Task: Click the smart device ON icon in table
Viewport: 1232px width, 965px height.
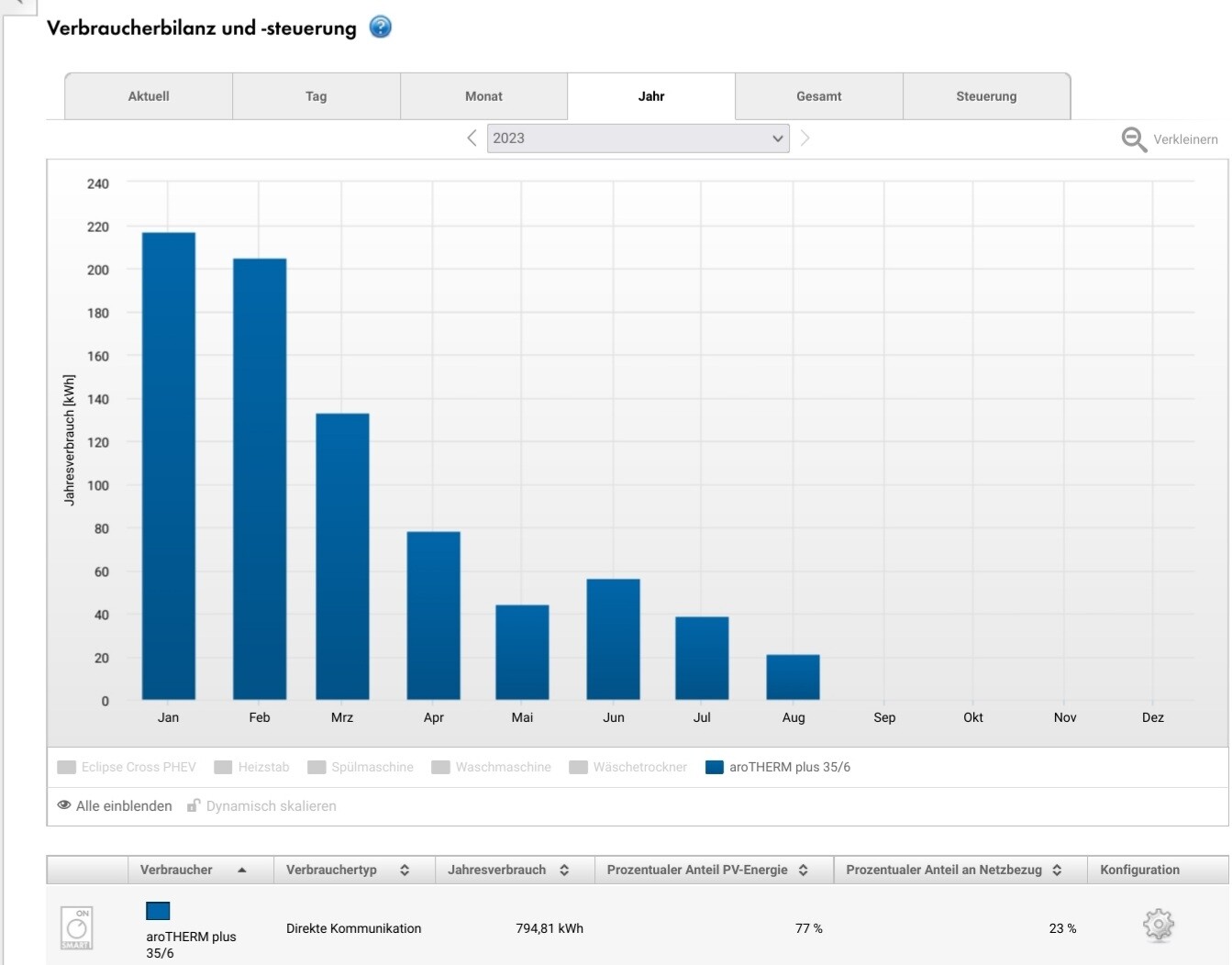Action: click(76, 927)
